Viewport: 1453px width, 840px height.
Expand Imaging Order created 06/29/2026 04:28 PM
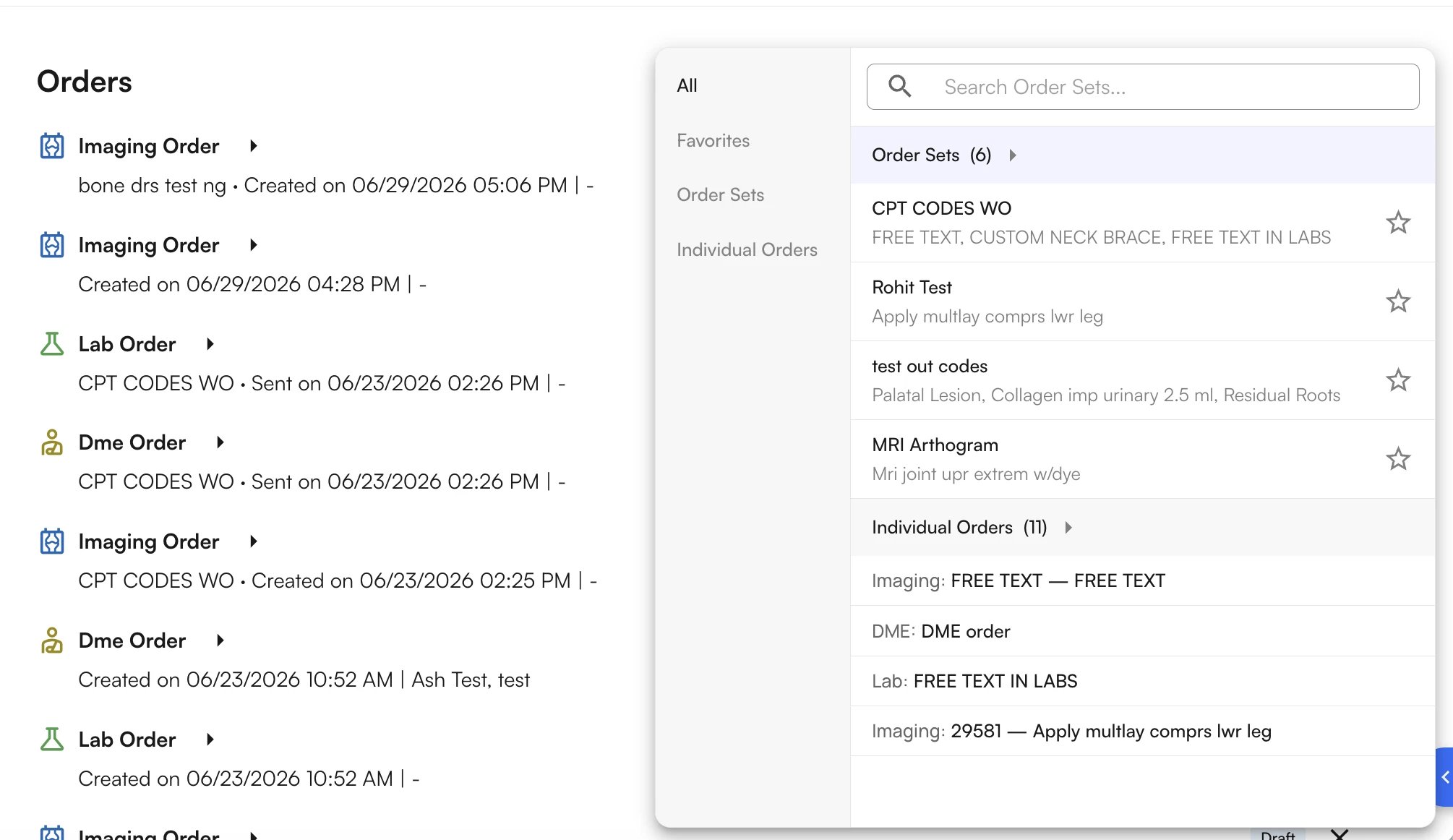coord(253,245)
